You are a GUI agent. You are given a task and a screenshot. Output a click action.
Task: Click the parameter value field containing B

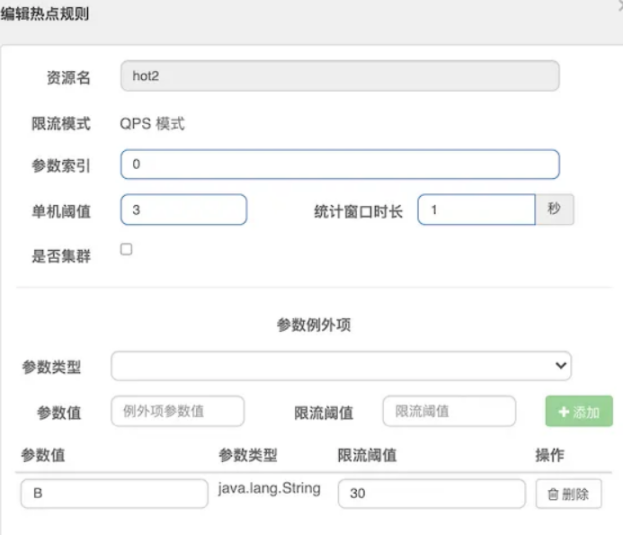[x=114, y=494]
